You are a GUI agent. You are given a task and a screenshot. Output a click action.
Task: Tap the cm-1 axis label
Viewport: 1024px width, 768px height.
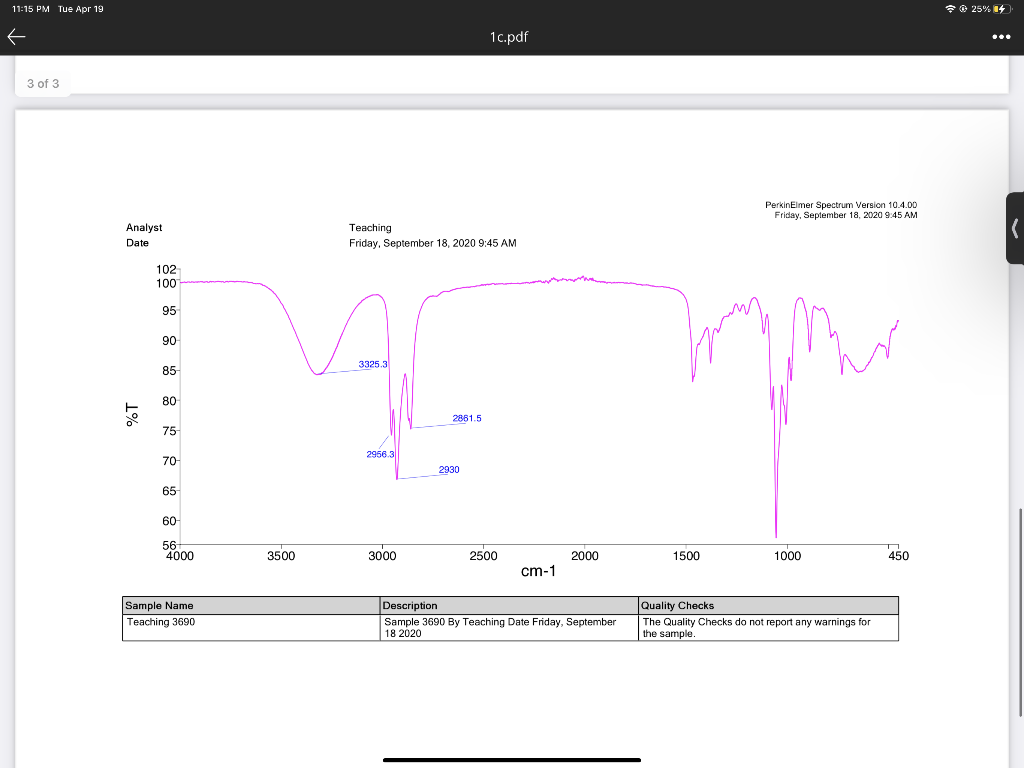coord(538,571)
